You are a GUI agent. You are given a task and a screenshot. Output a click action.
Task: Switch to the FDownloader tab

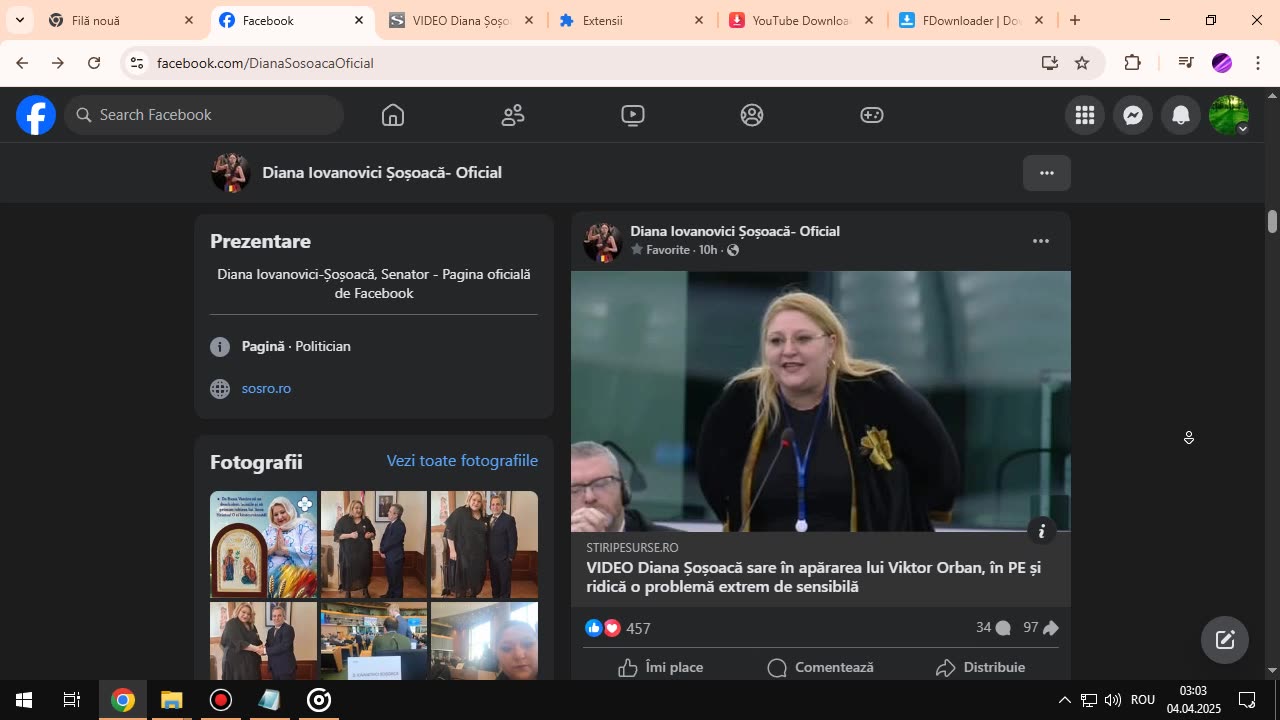[971, 20]
